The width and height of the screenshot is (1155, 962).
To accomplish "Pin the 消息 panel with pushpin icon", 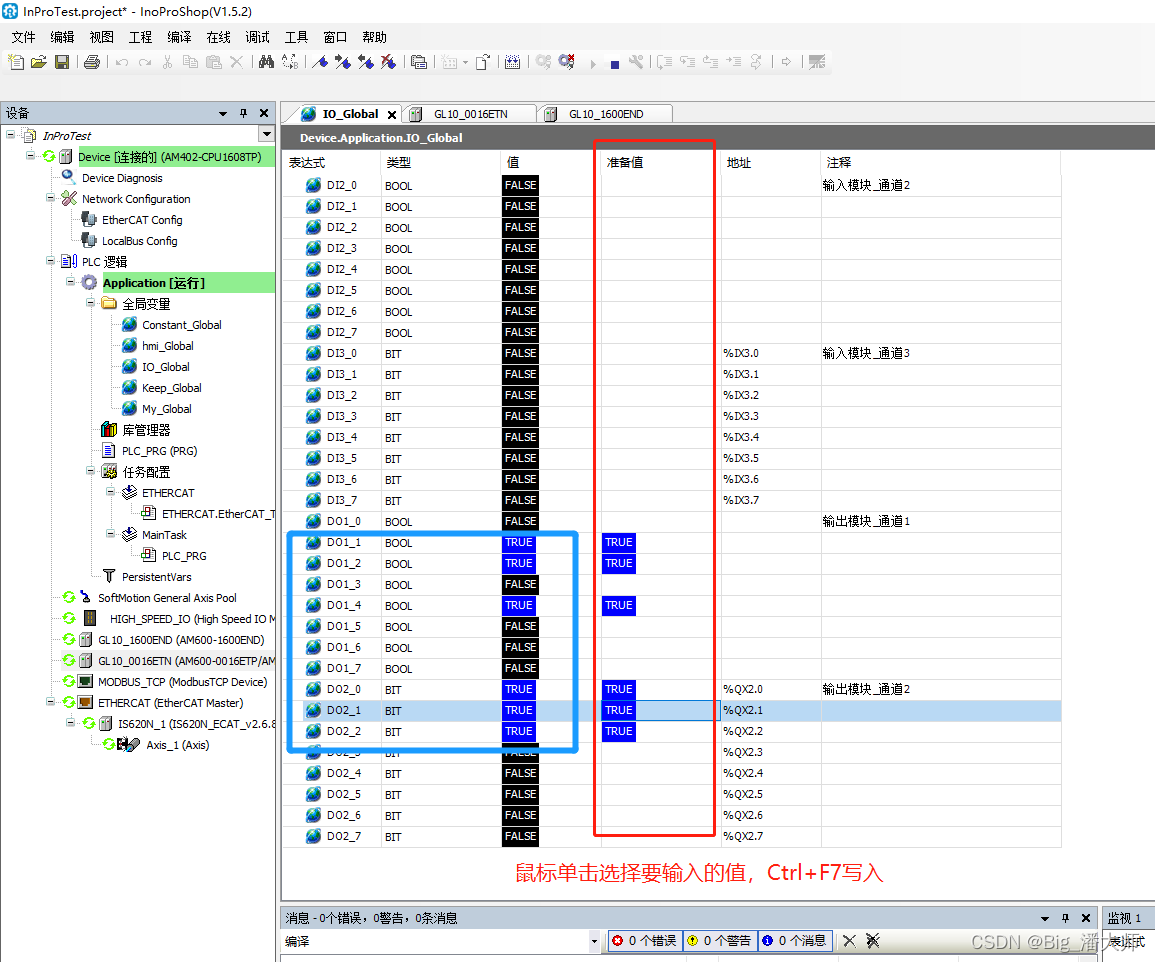I will pyautogui.click(x=1065, y=918).
